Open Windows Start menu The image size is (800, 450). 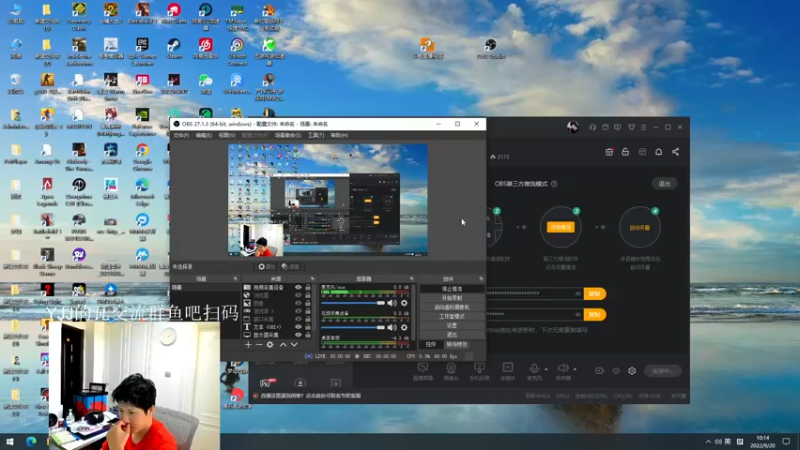click(x=10, y=441)
